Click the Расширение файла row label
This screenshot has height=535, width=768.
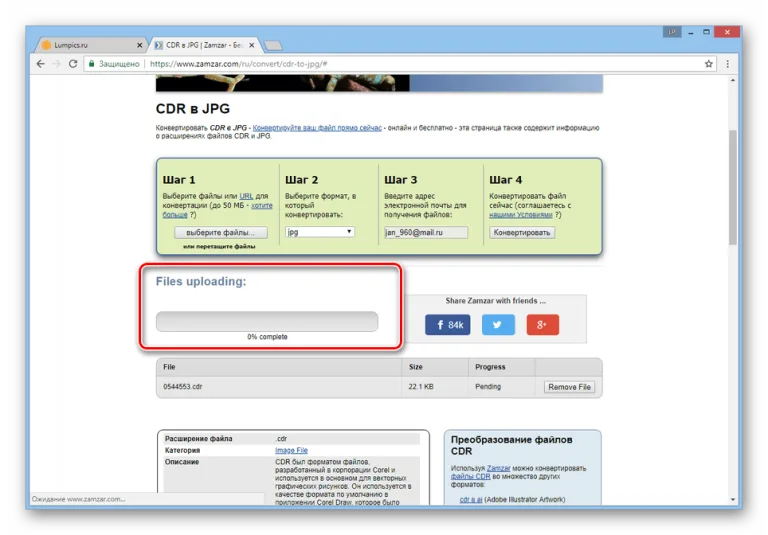coord(198,439)
